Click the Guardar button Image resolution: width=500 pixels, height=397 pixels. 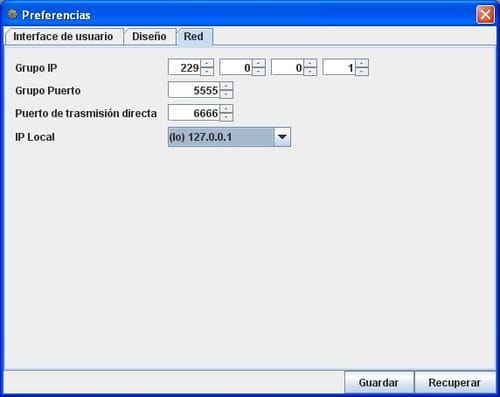tap(379, 382)
